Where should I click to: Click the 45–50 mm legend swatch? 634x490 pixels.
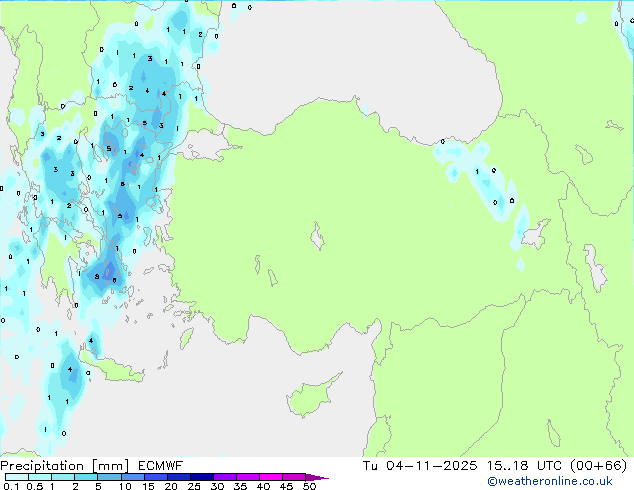[294, 477]
